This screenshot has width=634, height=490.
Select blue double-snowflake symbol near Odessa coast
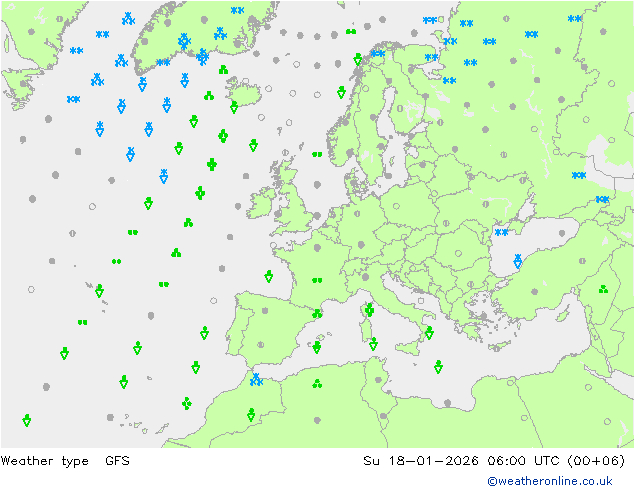(x=501, y=232)
